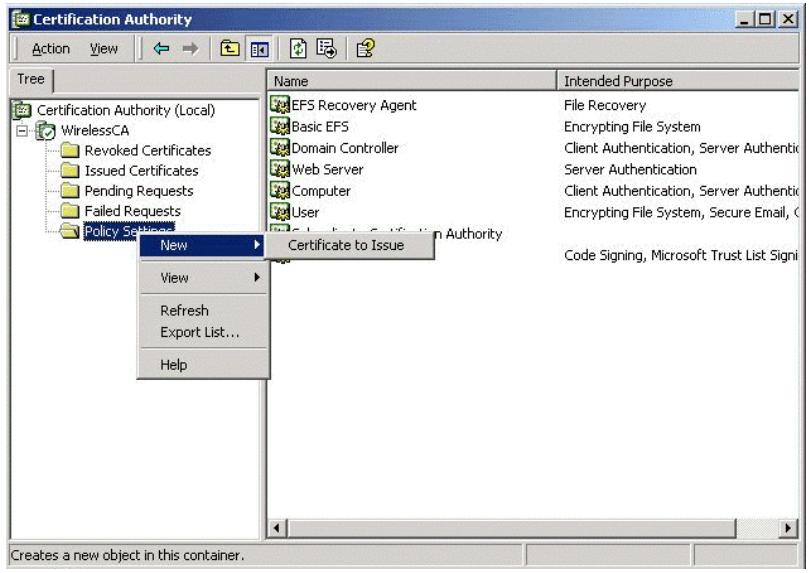Click the horizontal scrollbar right arrow
The height and width of the screenshot is (573, 809).
(787, 528)
